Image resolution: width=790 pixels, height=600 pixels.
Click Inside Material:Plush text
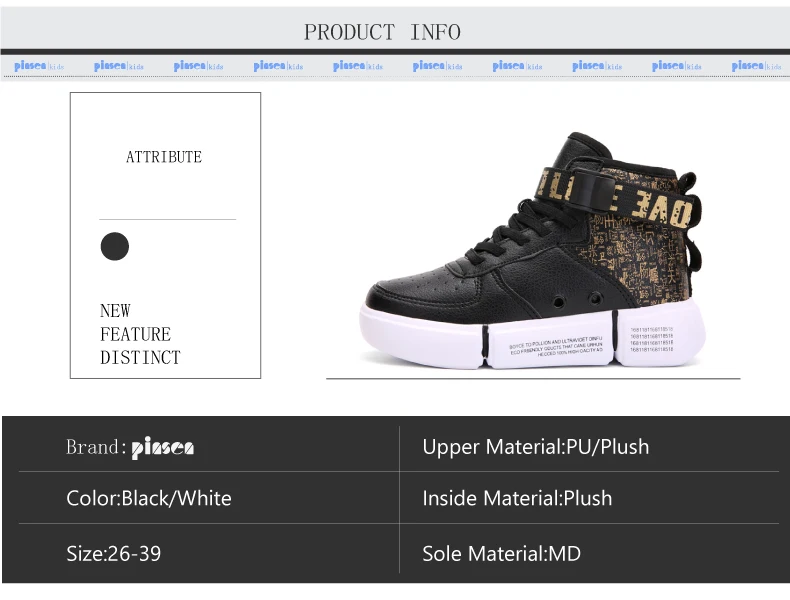click(x=517, y=498)
